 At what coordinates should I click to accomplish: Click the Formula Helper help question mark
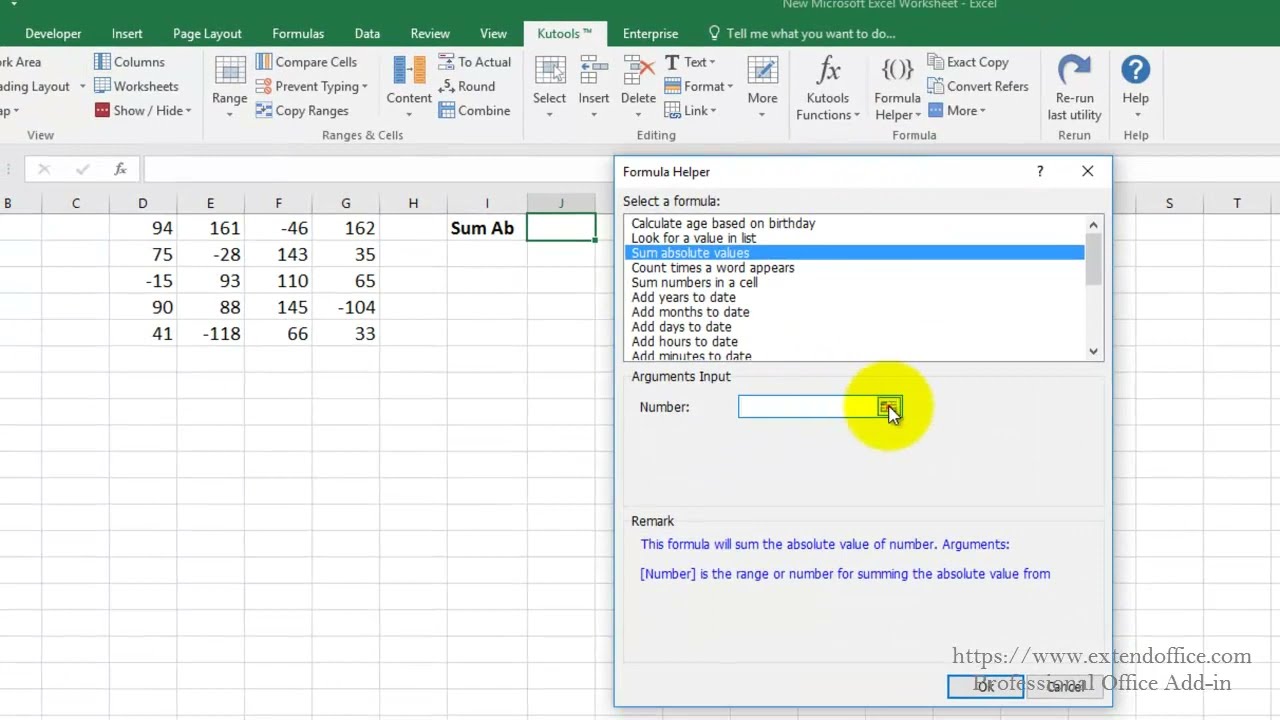1040,171
